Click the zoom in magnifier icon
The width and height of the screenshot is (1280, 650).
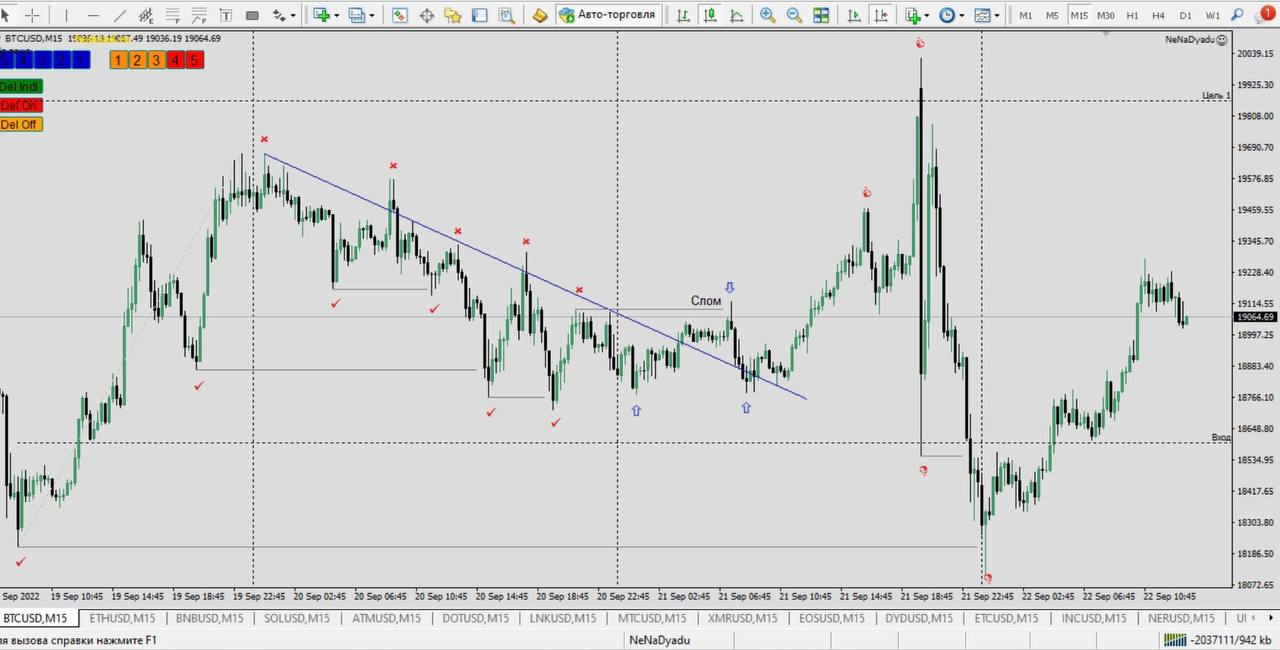pos(767,15)
